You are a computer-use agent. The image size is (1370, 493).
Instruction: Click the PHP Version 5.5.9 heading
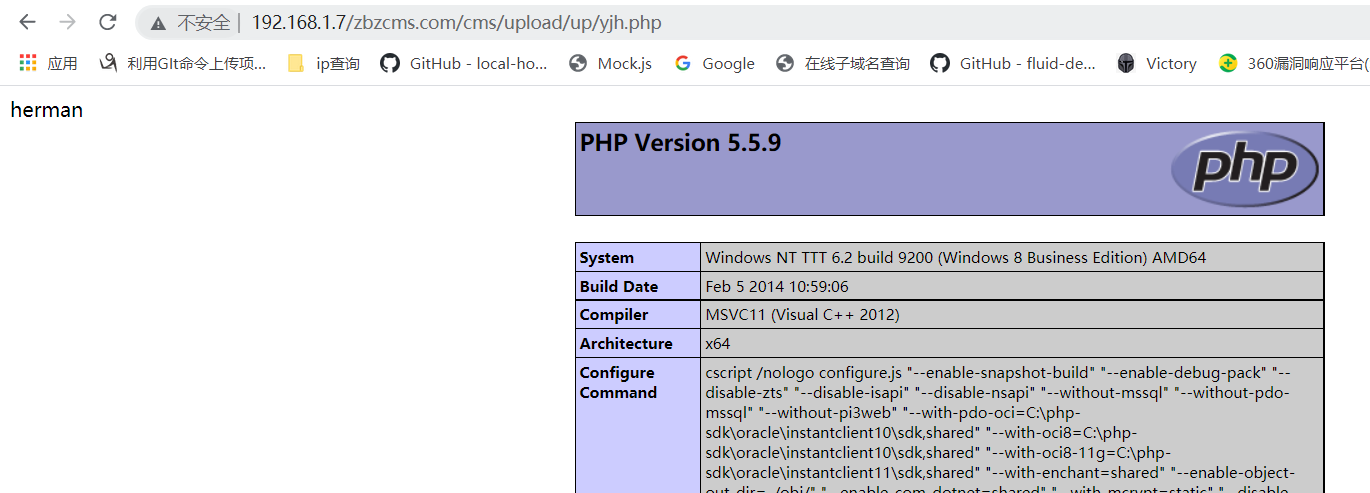pyautogui.click(x=680, y=143)
